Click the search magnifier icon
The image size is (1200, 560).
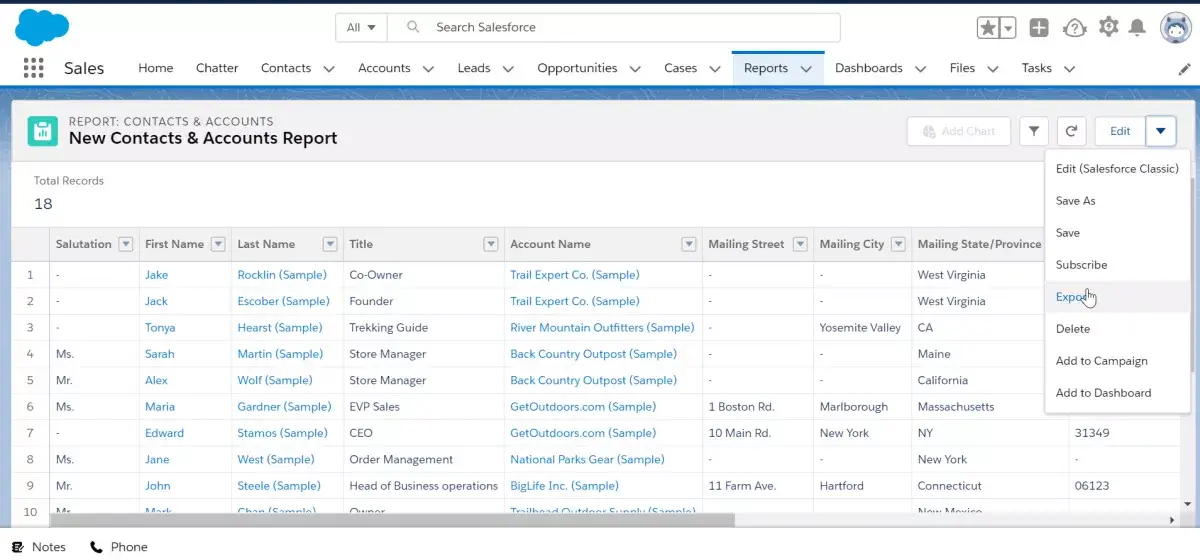coord(413,28)
